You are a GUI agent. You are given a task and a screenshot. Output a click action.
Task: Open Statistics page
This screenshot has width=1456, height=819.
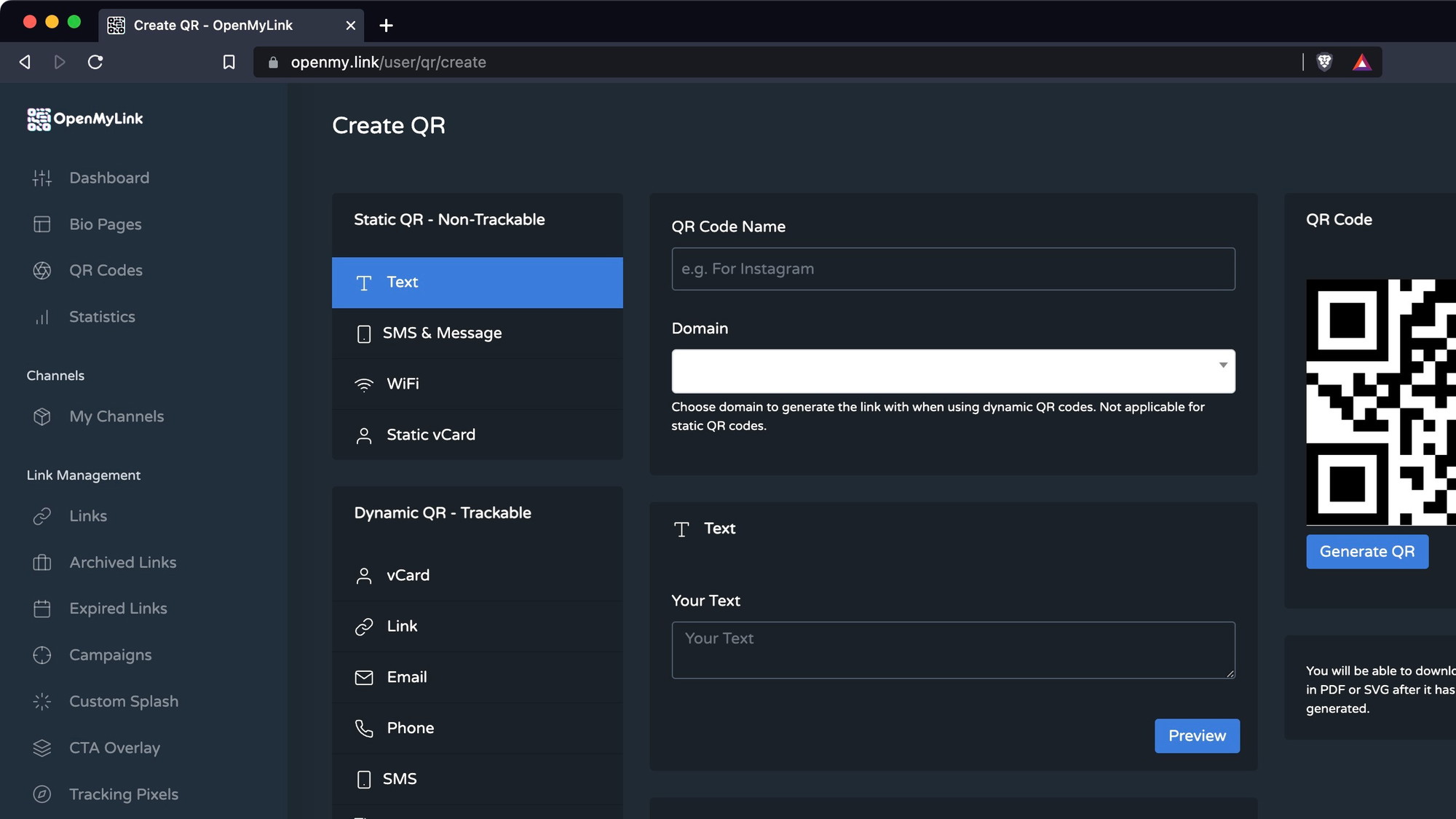103,317
